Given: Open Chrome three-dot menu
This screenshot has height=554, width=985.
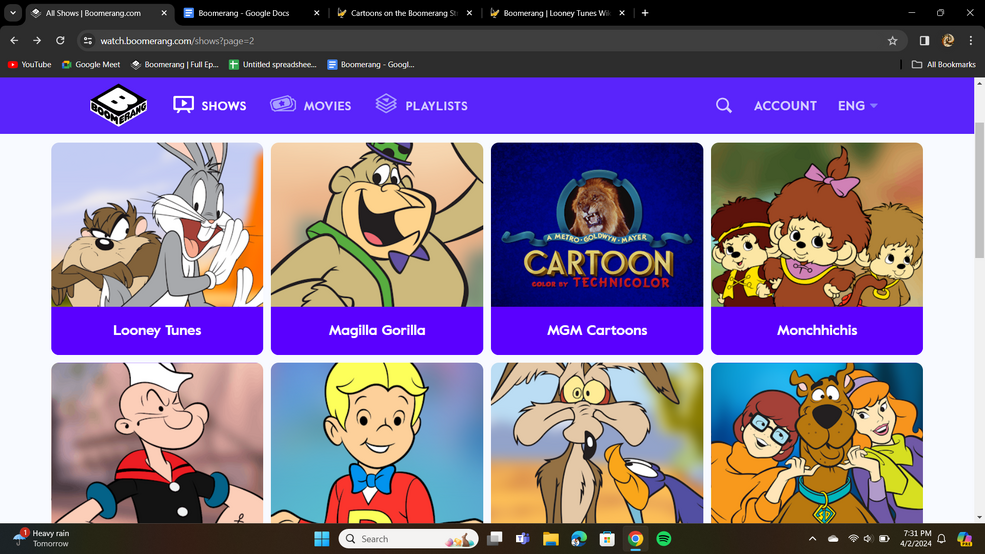Looking at the screenshot, I should (x=971, y=40).
